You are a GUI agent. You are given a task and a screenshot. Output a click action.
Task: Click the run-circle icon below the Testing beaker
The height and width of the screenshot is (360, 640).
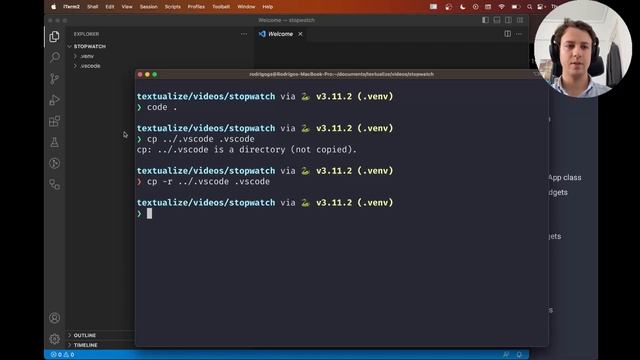point(54,163)
